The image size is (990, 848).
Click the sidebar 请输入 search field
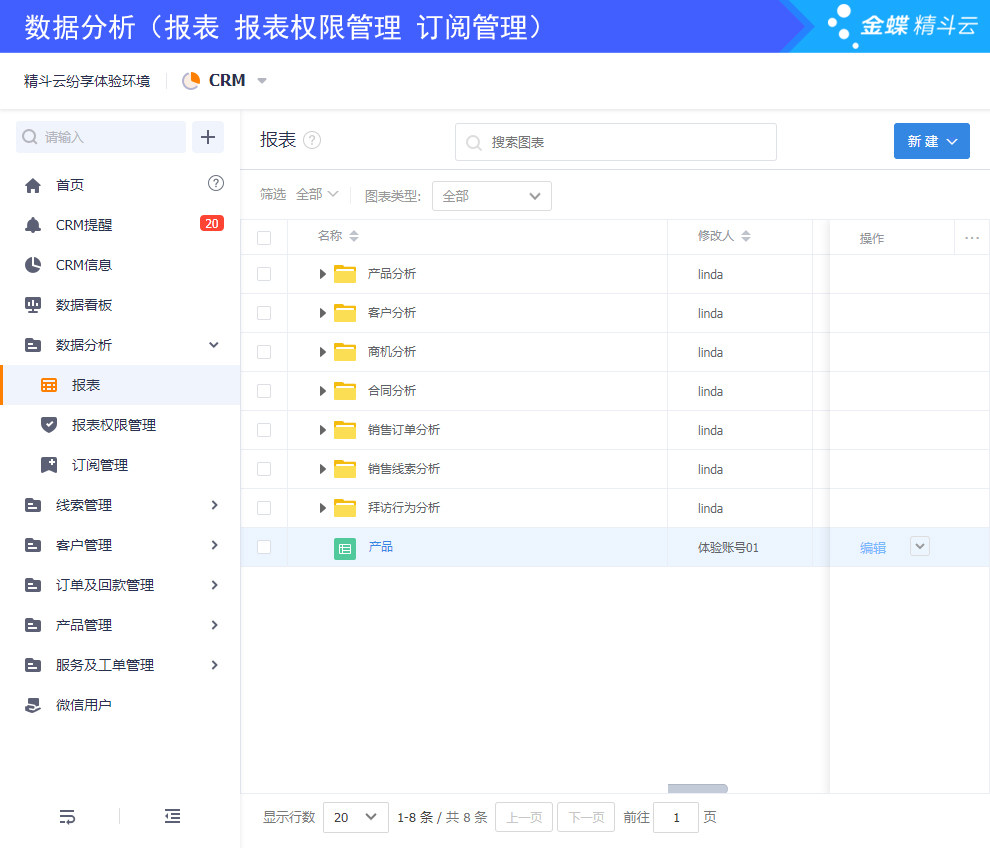(x=101, y=137)
